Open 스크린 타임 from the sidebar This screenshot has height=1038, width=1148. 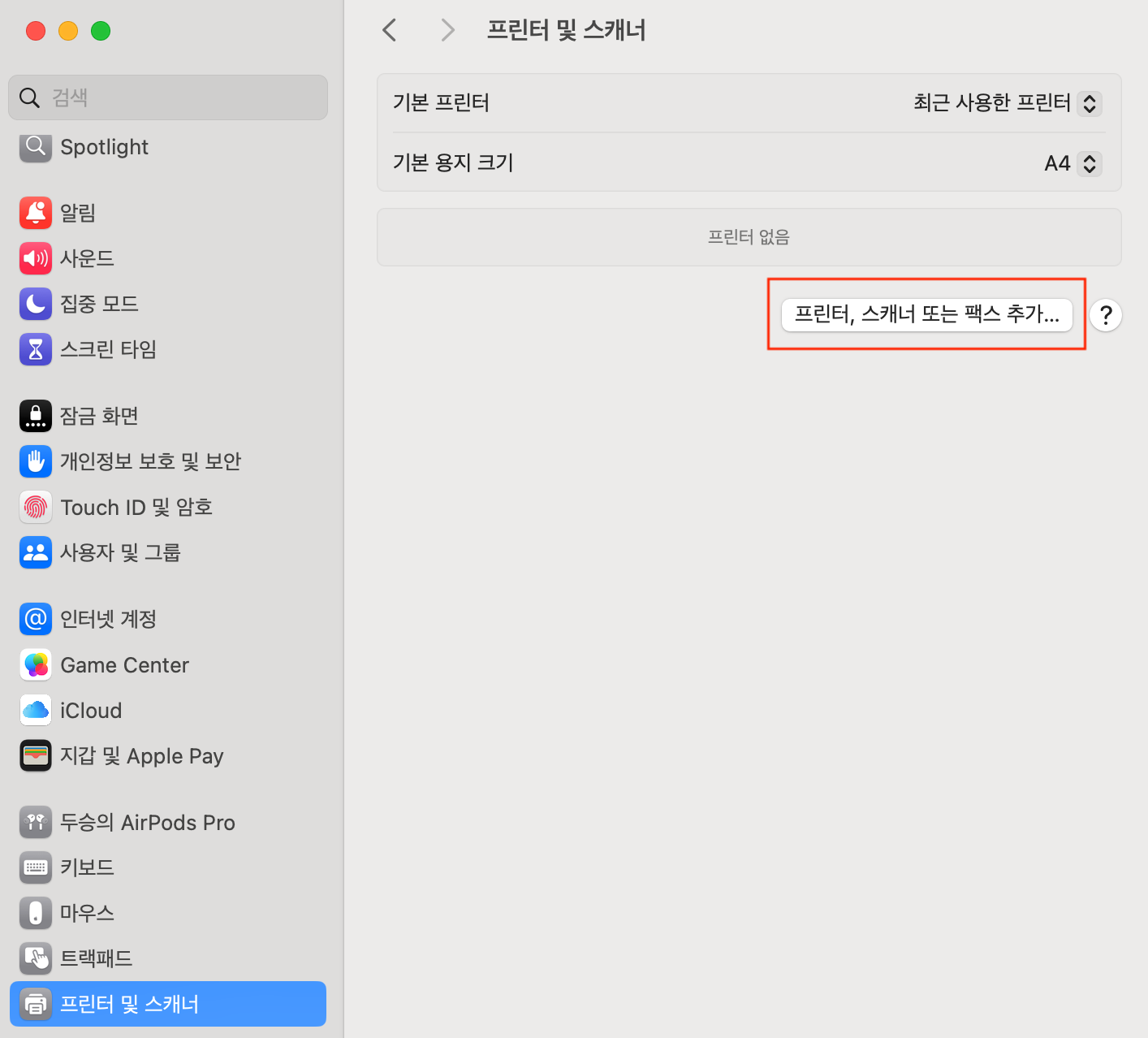coord(168,349)
